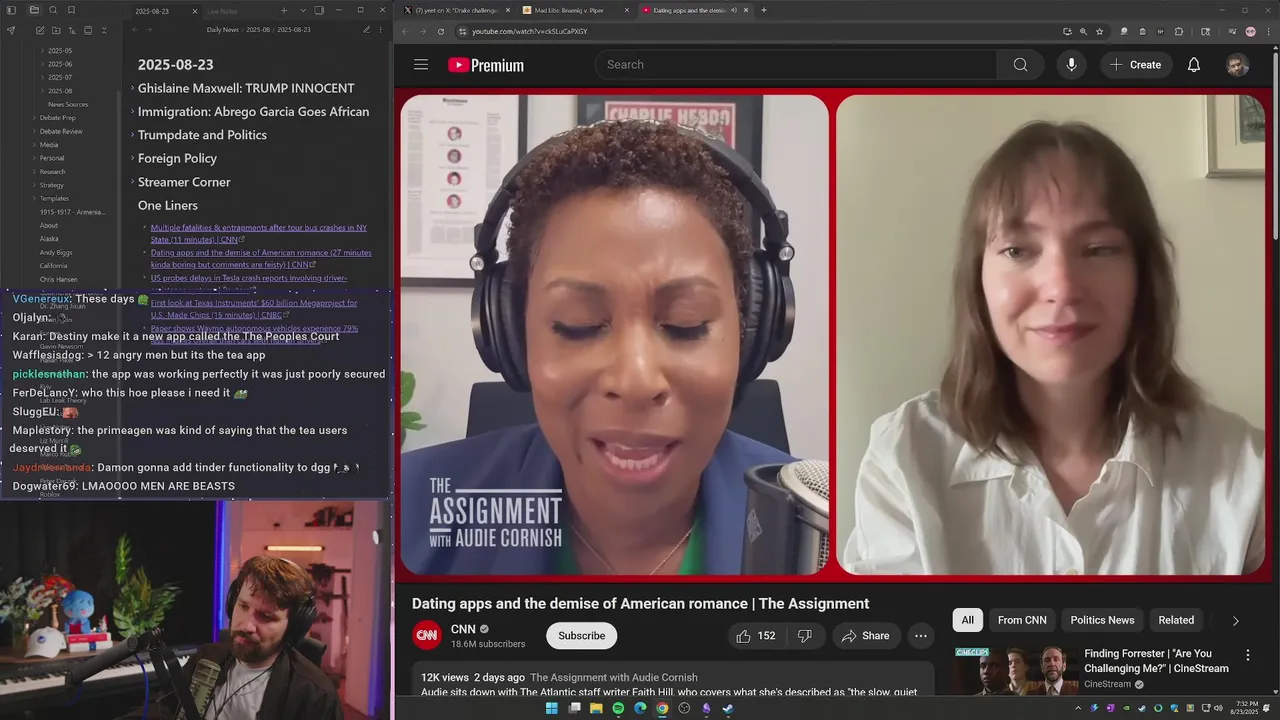The height and width of the screenshot is (720, 1280).
Task: Open the YouTube hamburger guide menu
Action: coord(421,65)
